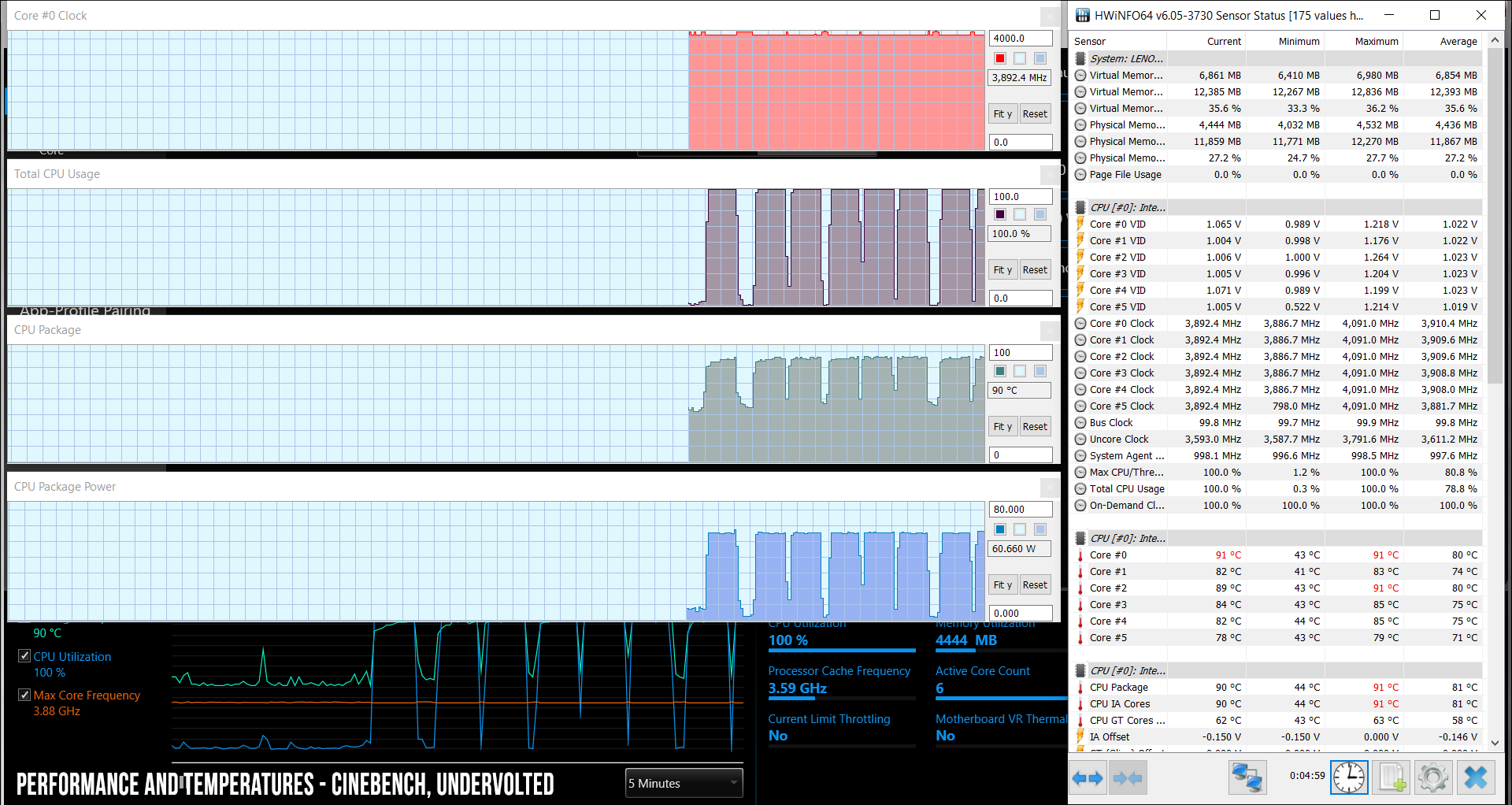Toggle the light blue square option in CPU Package graph
The height and width of the screenshot is (805, 1512).
[x=1040, y=371]
